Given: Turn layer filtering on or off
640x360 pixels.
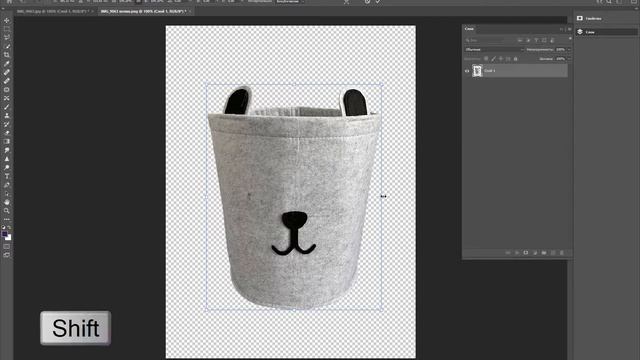Looking at the screenshot, I should (x=570, y=39).
